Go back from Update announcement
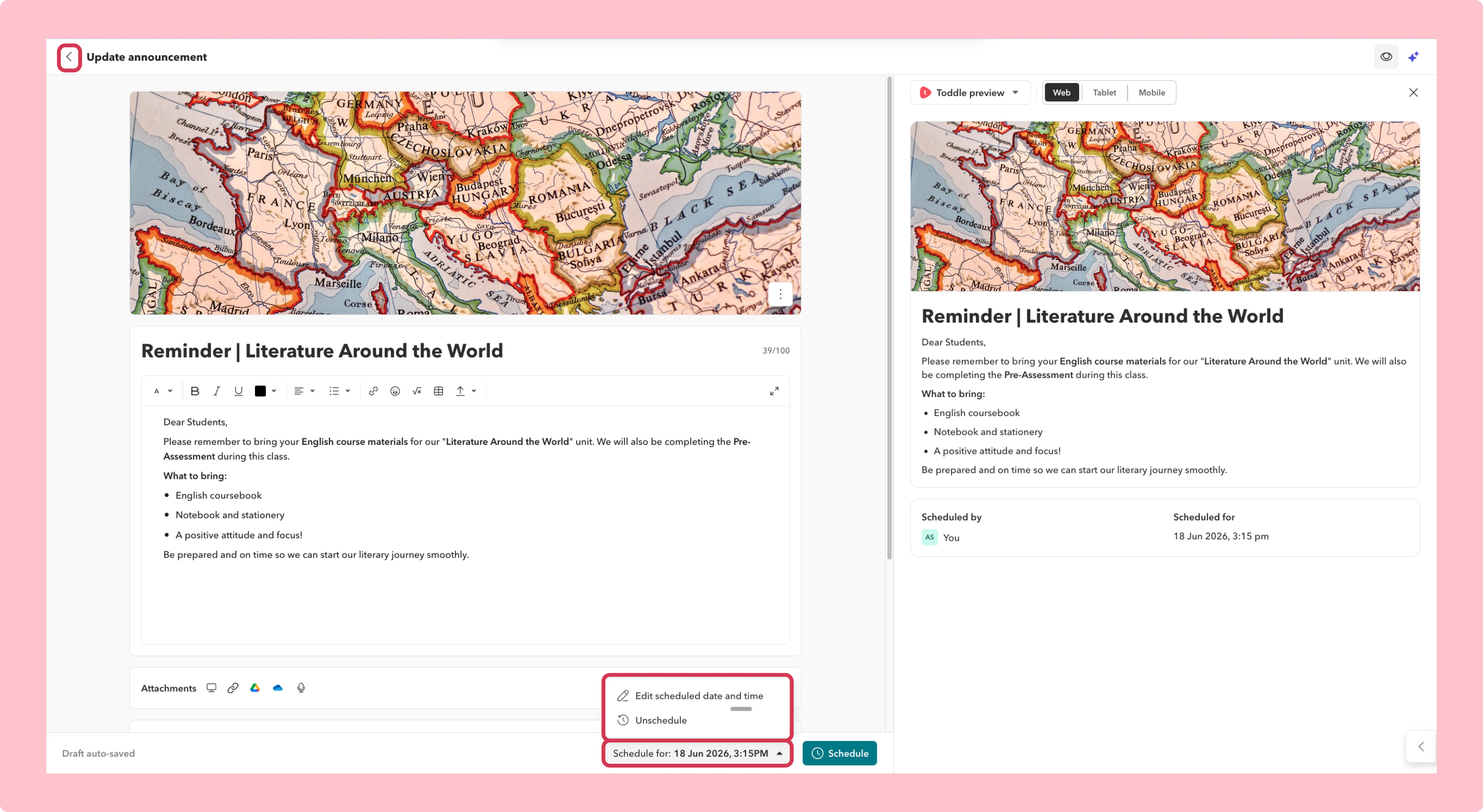The height and width of the screenshot is (812, 1483). click(x=69, y=57)
